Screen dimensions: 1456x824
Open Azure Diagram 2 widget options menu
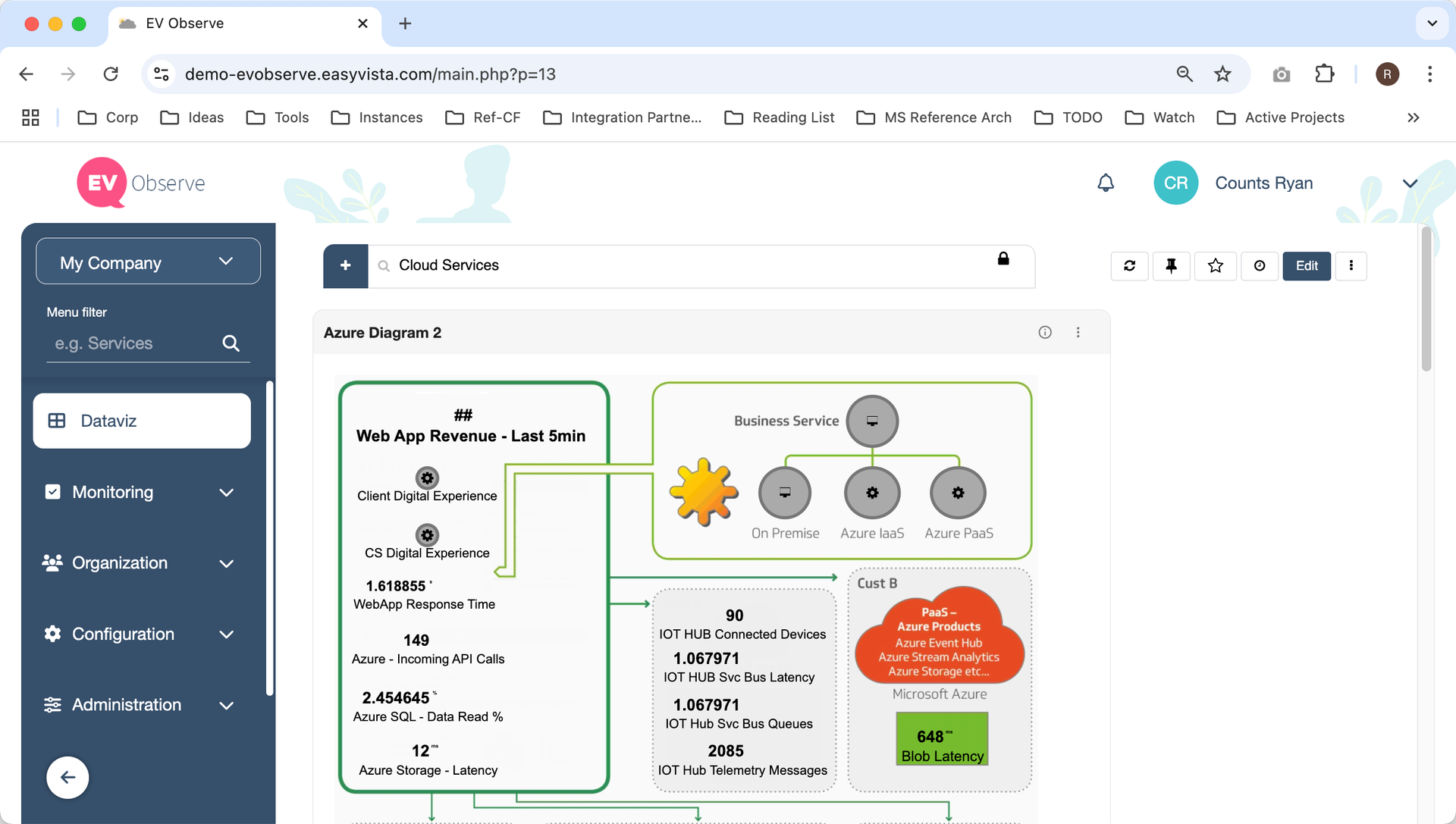[1078, 332]
